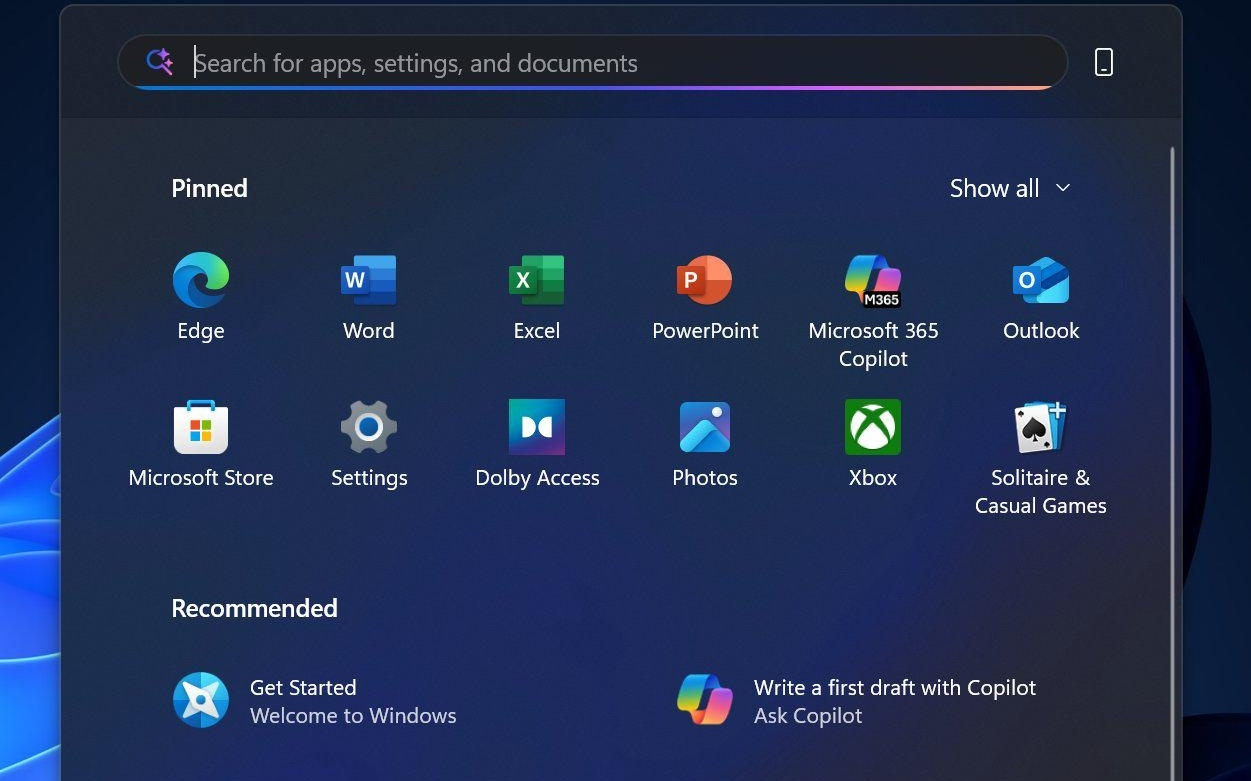Open Solitaire & Casual Games icon

pos(1041,427)
